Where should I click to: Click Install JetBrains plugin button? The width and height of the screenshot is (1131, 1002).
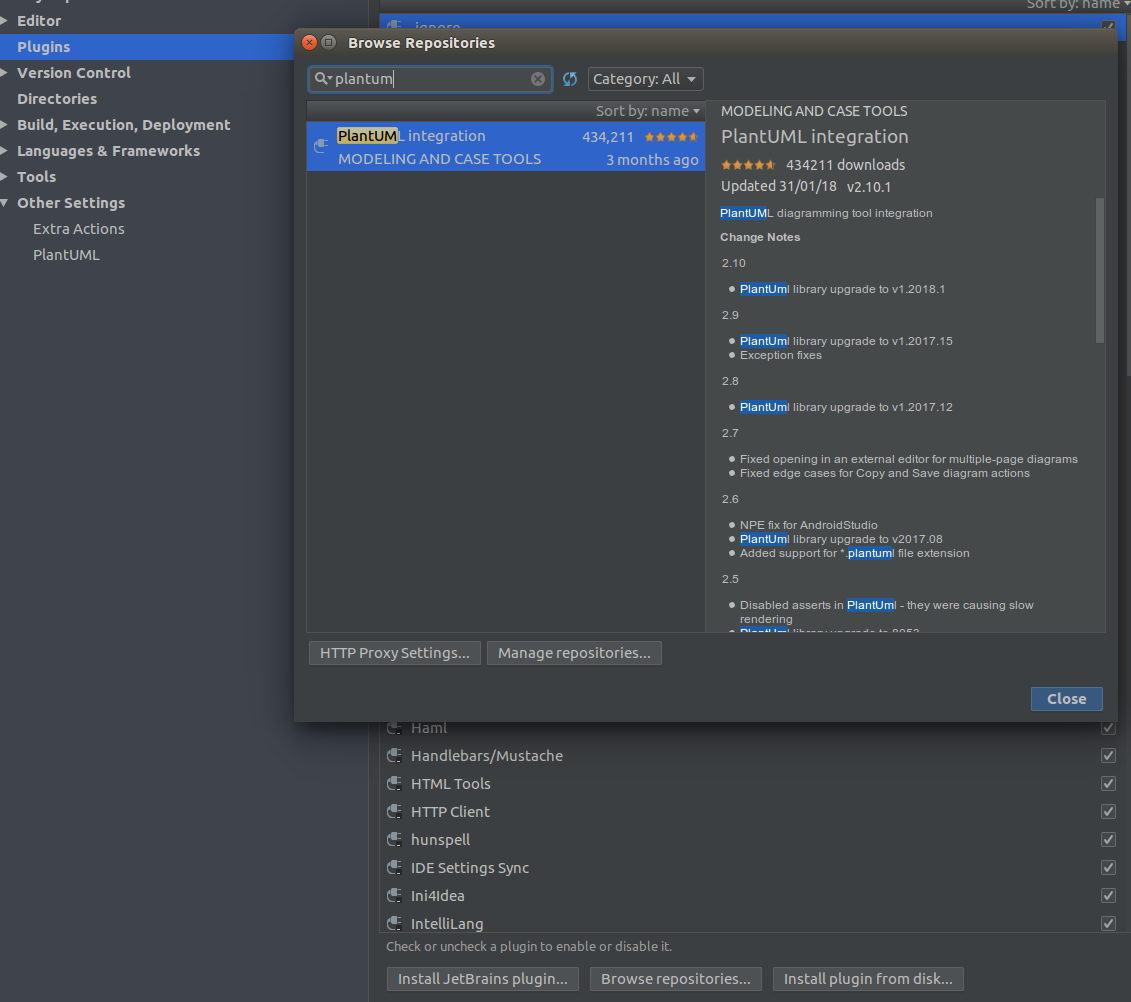point(483,979)
